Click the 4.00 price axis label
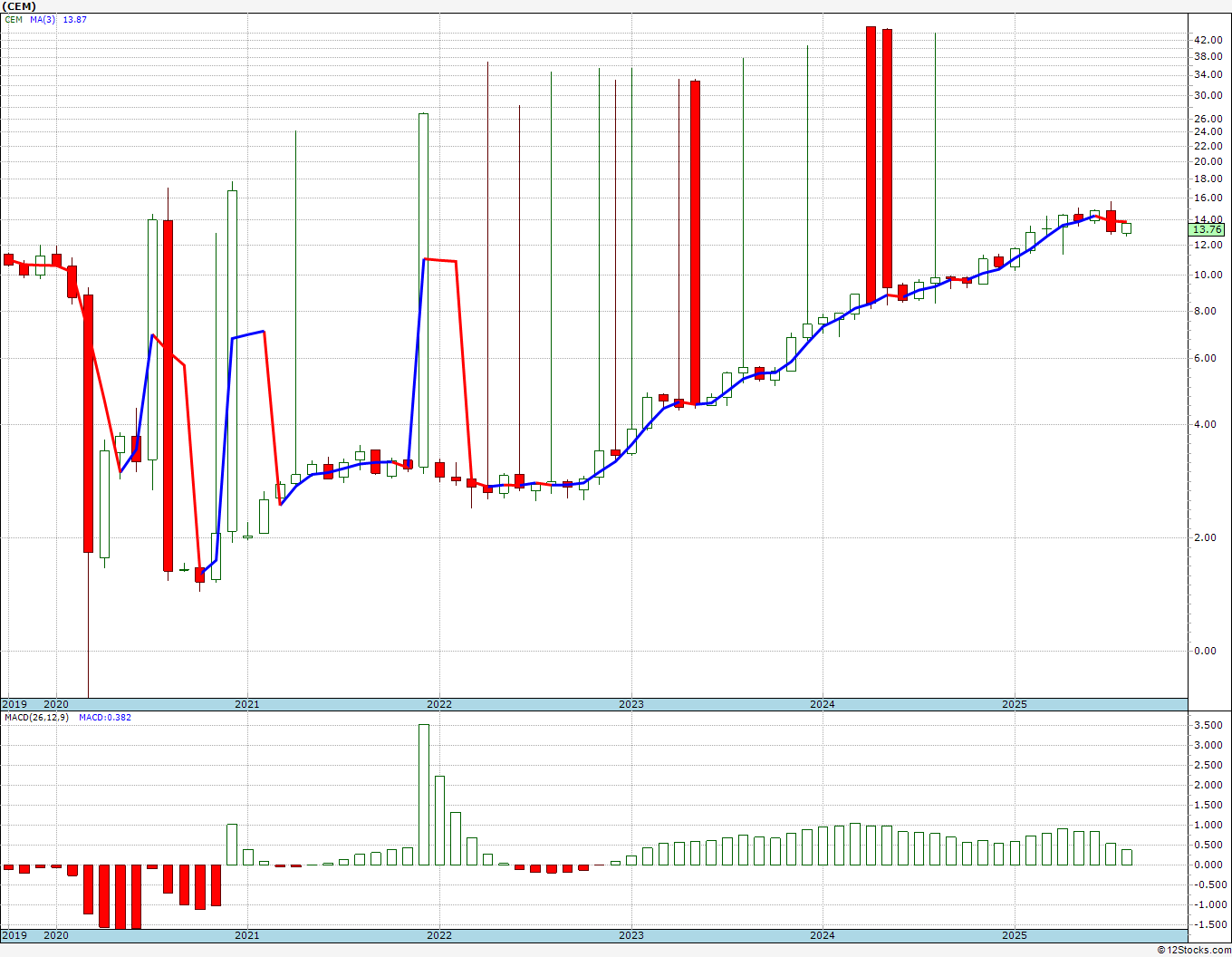The height and width of the screenshot is (957, 1232). [1206, 424]
